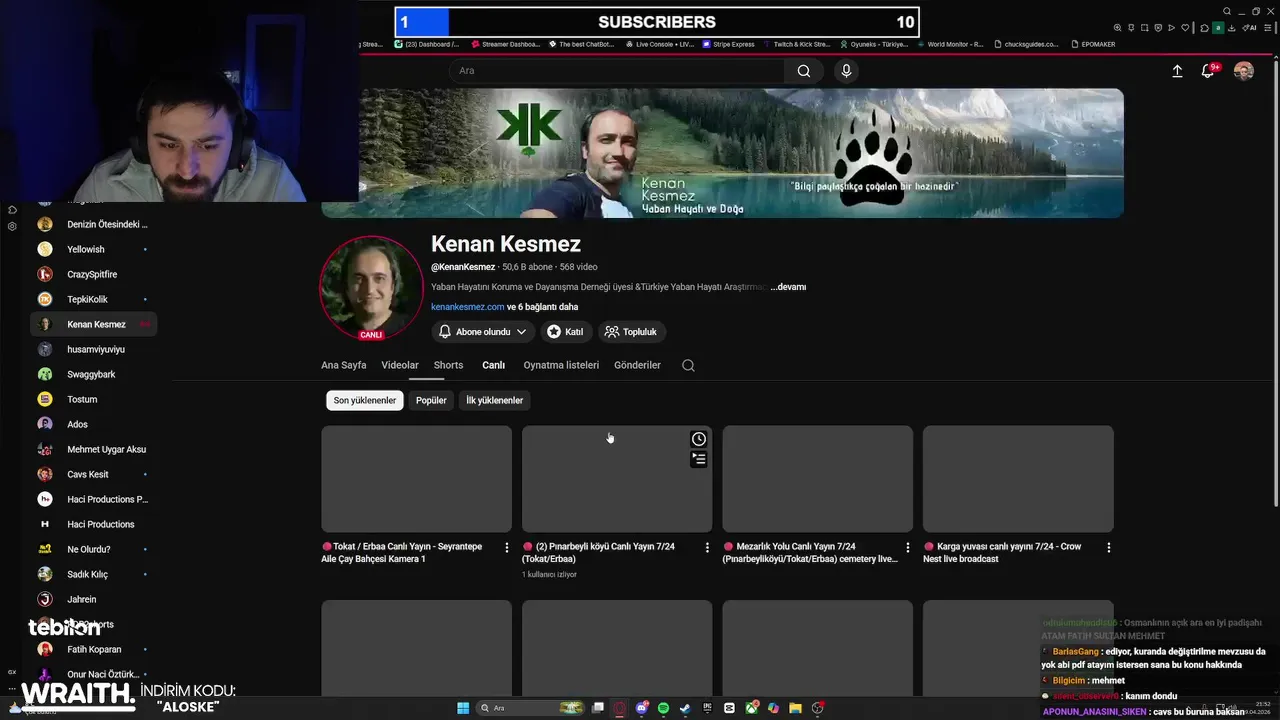
Task: Open the YouTube create/upload icon
Action: click(x=1177, y=71)
